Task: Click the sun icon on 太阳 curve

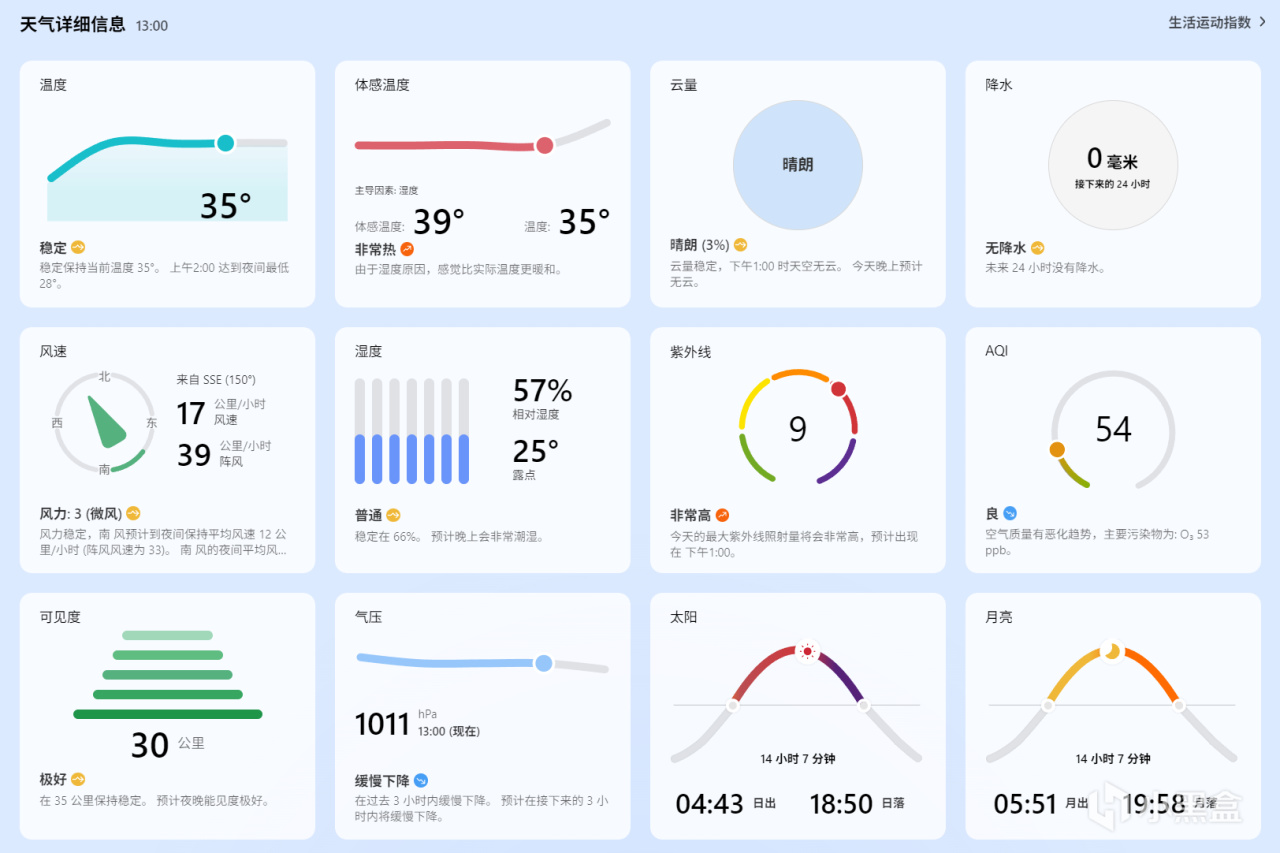Action: (808, 652)
